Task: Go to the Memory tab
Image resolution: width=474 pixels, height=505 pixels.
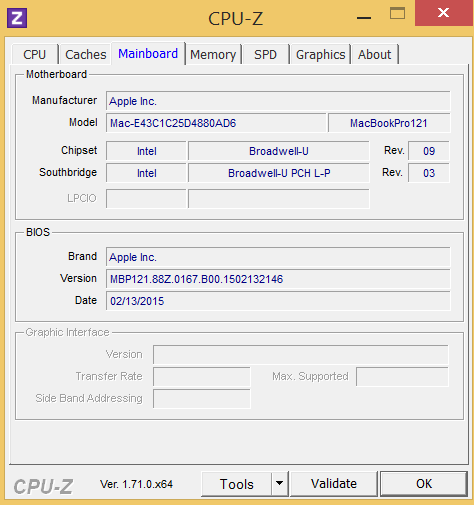Action: coord(213,54)
